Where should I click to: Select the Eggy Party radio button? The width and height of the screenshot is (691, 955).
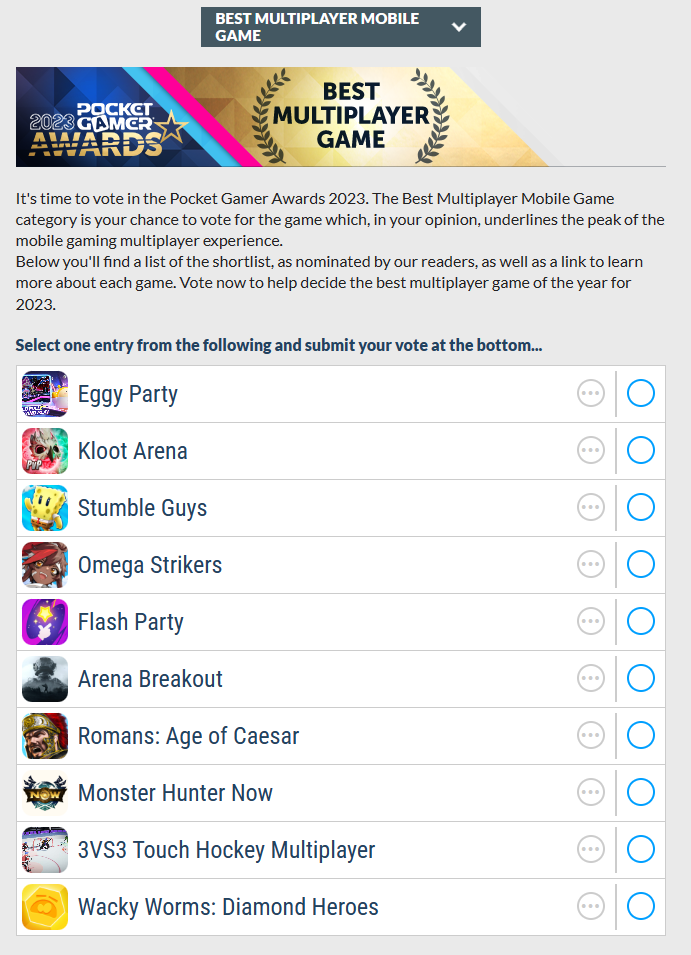coord(641,394)
